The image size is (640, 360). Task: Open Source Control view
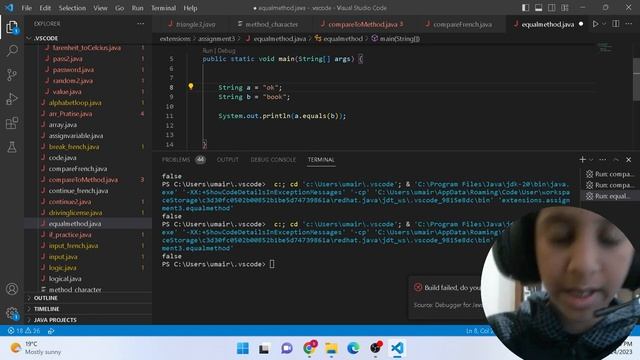click(12, 75)
